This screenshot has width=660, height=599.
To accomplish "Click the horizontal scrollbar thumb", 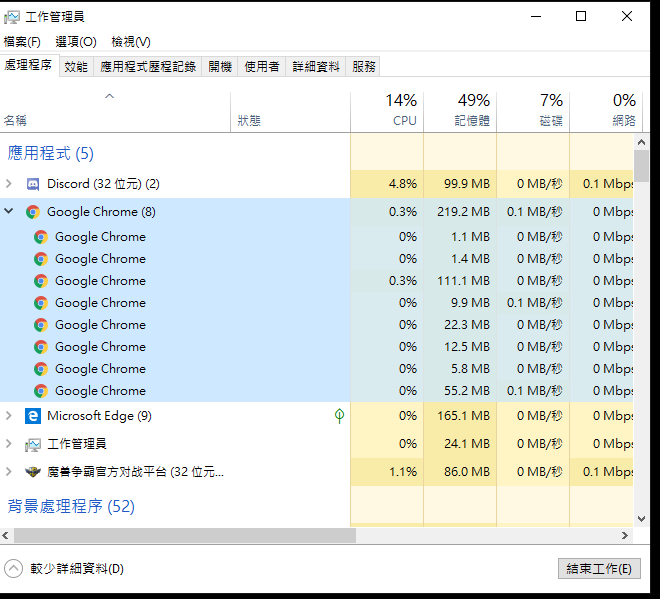I will (x=185, y=535).
